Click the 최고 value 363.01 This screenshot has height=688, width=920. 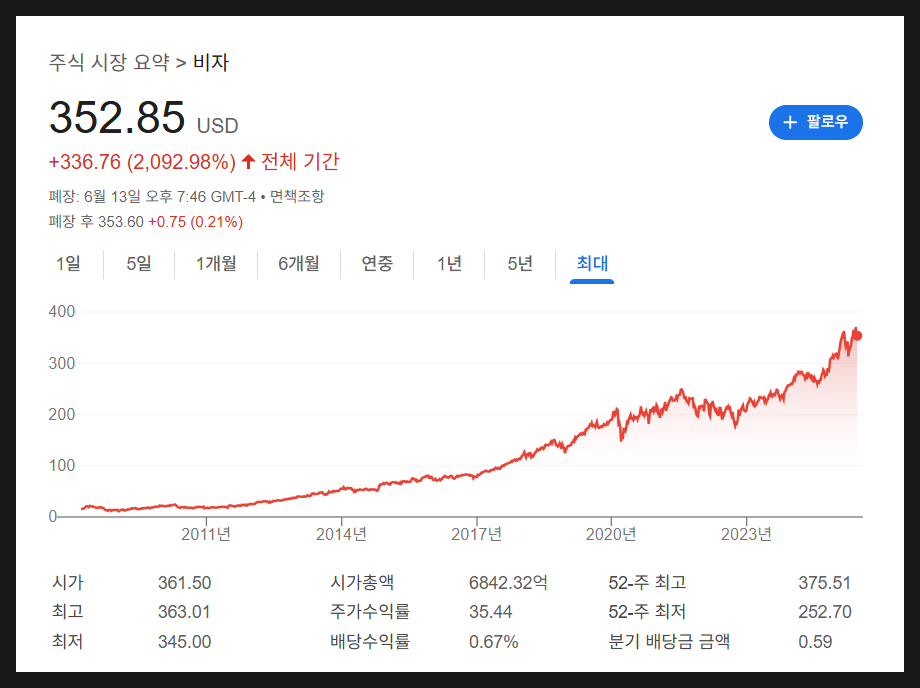(184, 612)
